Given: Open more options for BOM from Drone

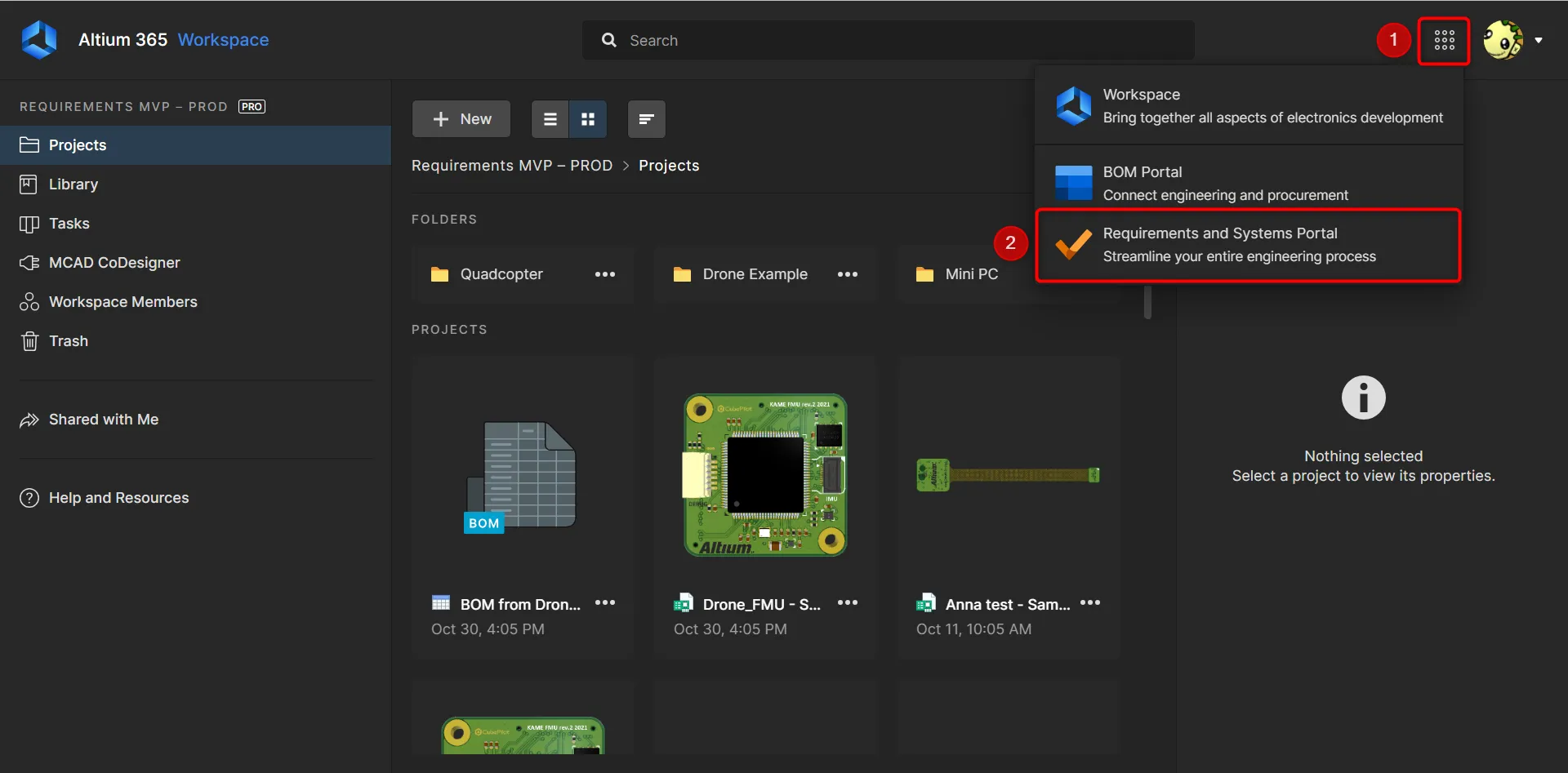Looking at the screenshot, I should [605, 603].
